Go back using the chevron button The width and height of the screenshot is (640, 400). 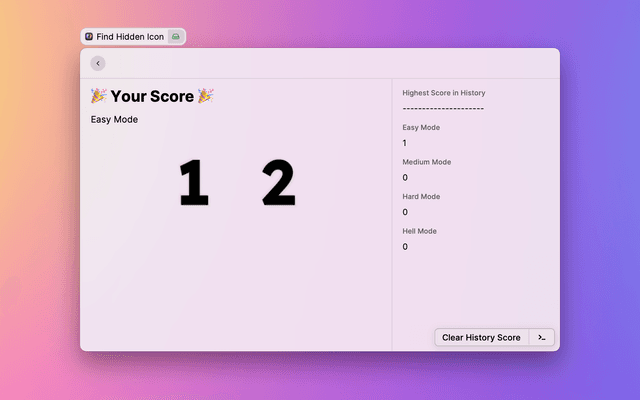point(97,63)
